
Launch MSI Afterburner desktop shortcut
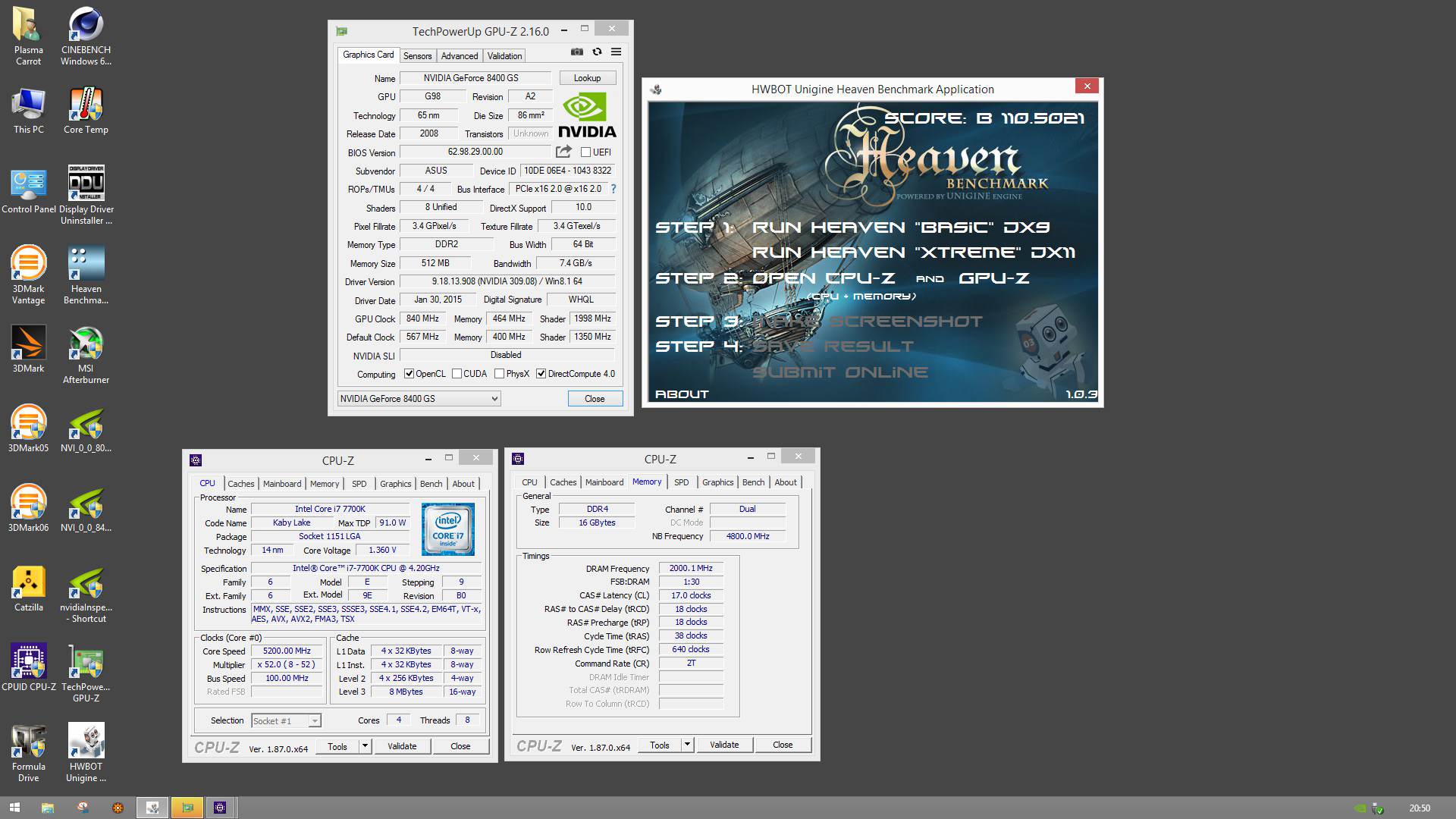tap(86, 355)
